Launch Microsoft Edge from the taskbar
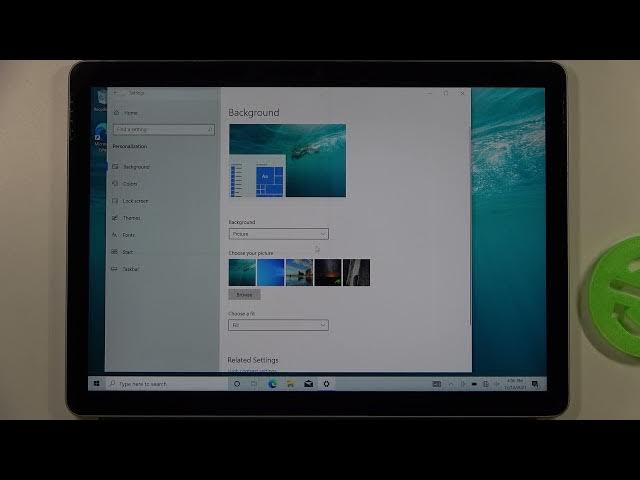The height and width of the screenshot is (480, 640). (272, 384)
